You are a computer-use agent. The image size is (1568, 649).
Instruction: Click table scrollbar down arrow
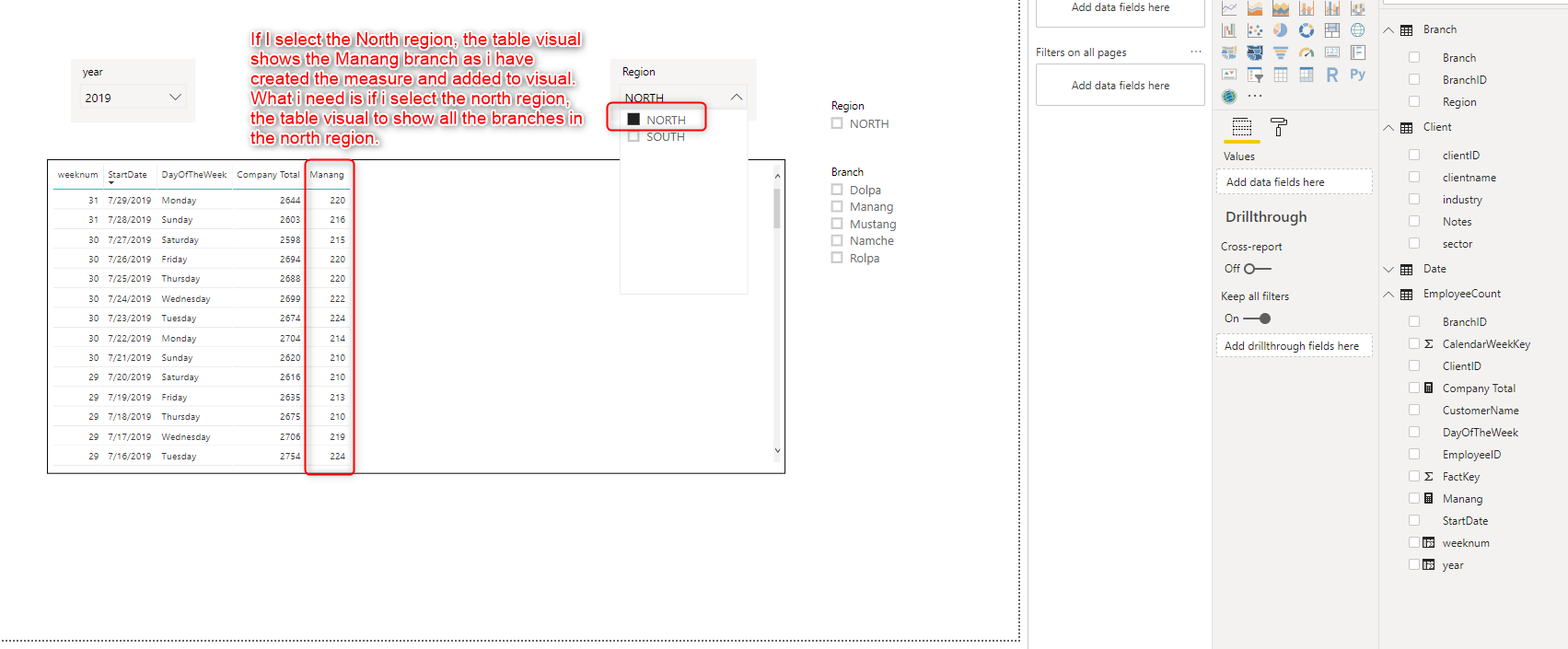[778, 451]
